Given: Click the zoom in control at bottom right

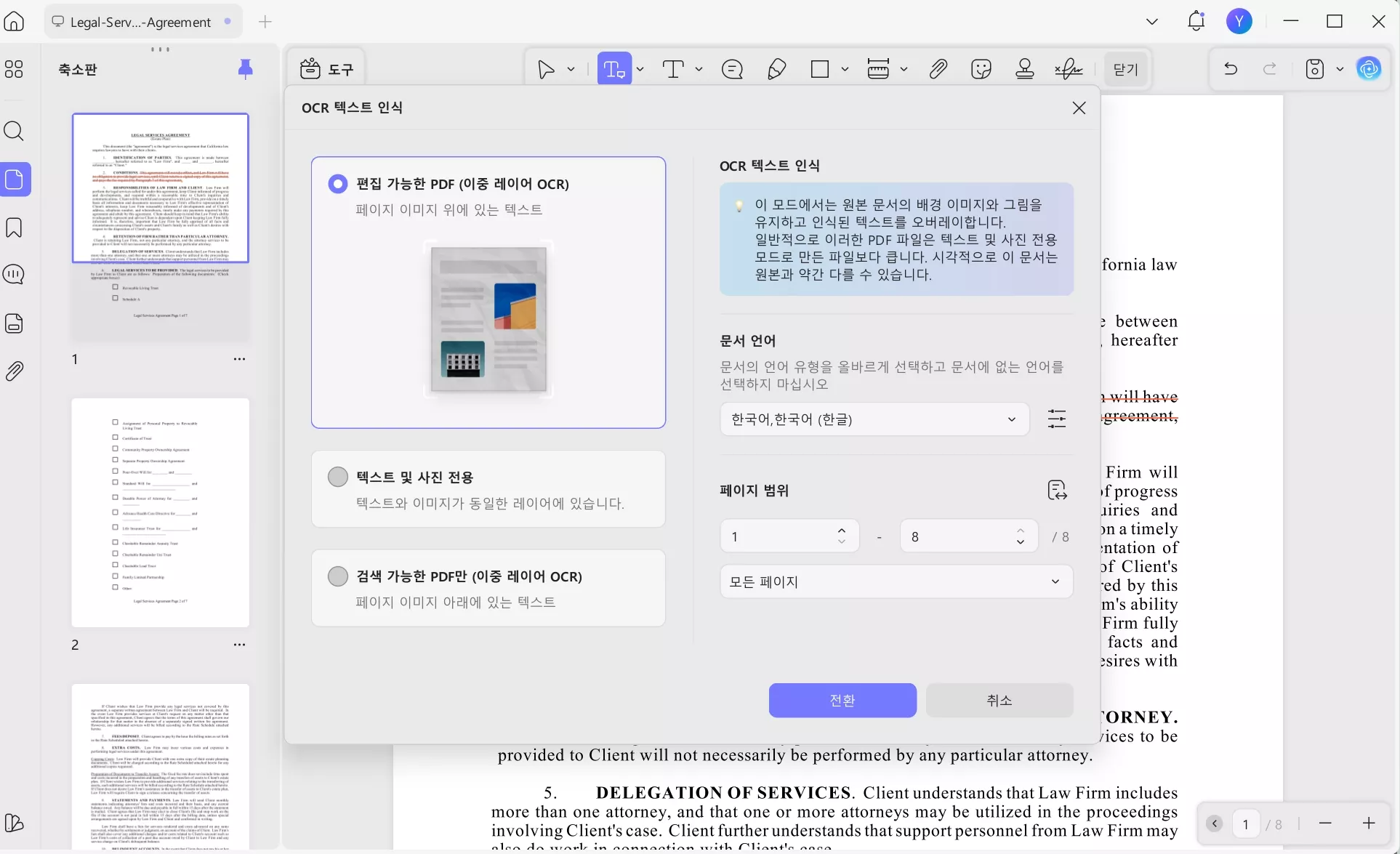Looking at the screenshot, I should pyautogui.click(x=1369, y=823).
